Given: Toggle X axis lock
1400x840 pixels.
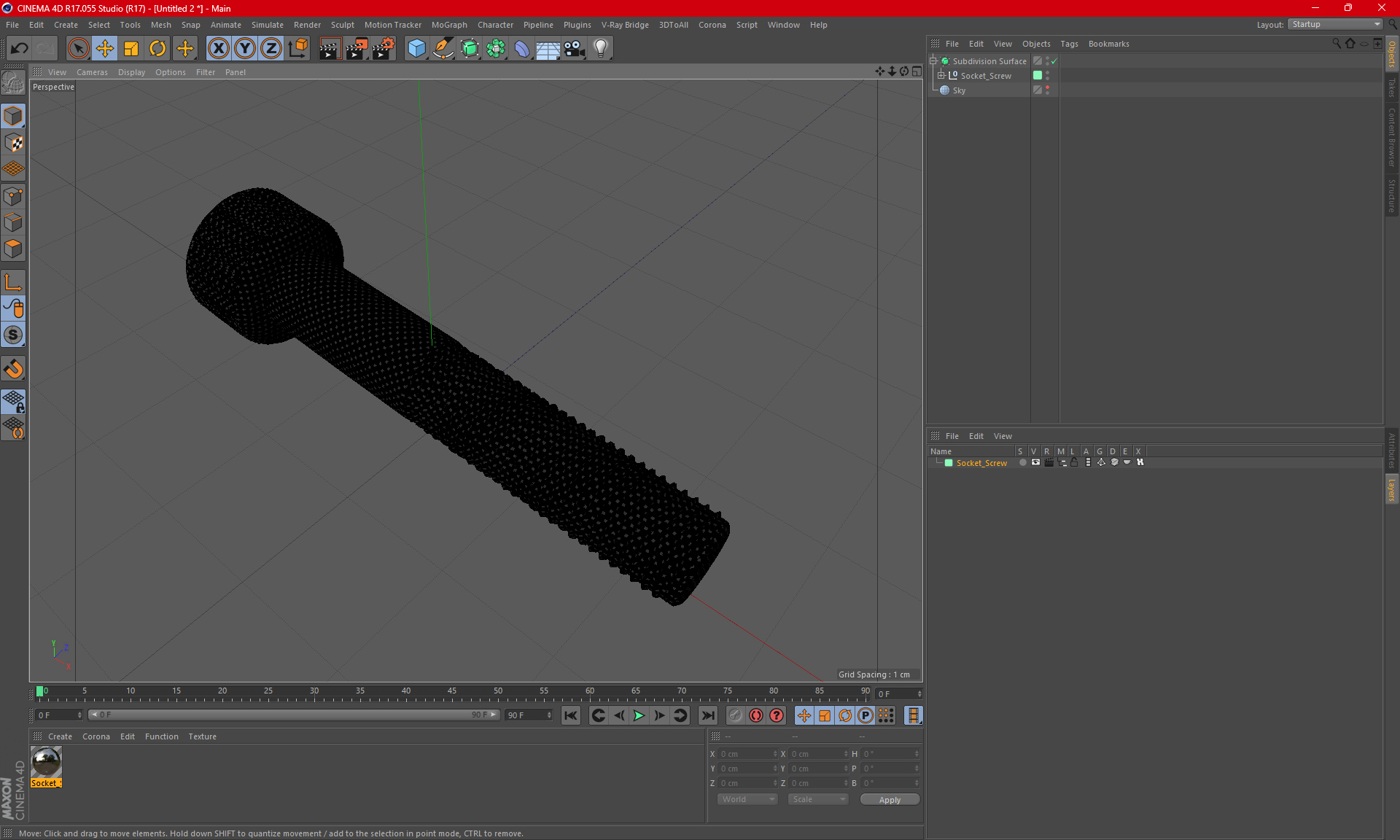Looking at the screenshot, I should point(218,49).
